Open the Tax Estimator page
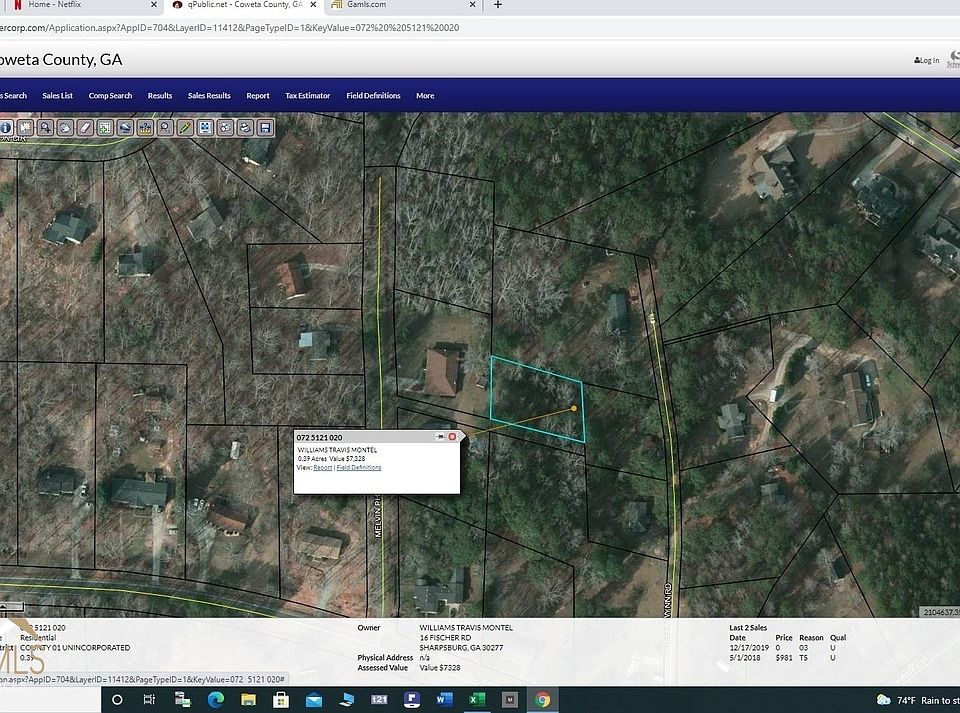The width and height of the screenshot is (960, 713). coord(307,96)
